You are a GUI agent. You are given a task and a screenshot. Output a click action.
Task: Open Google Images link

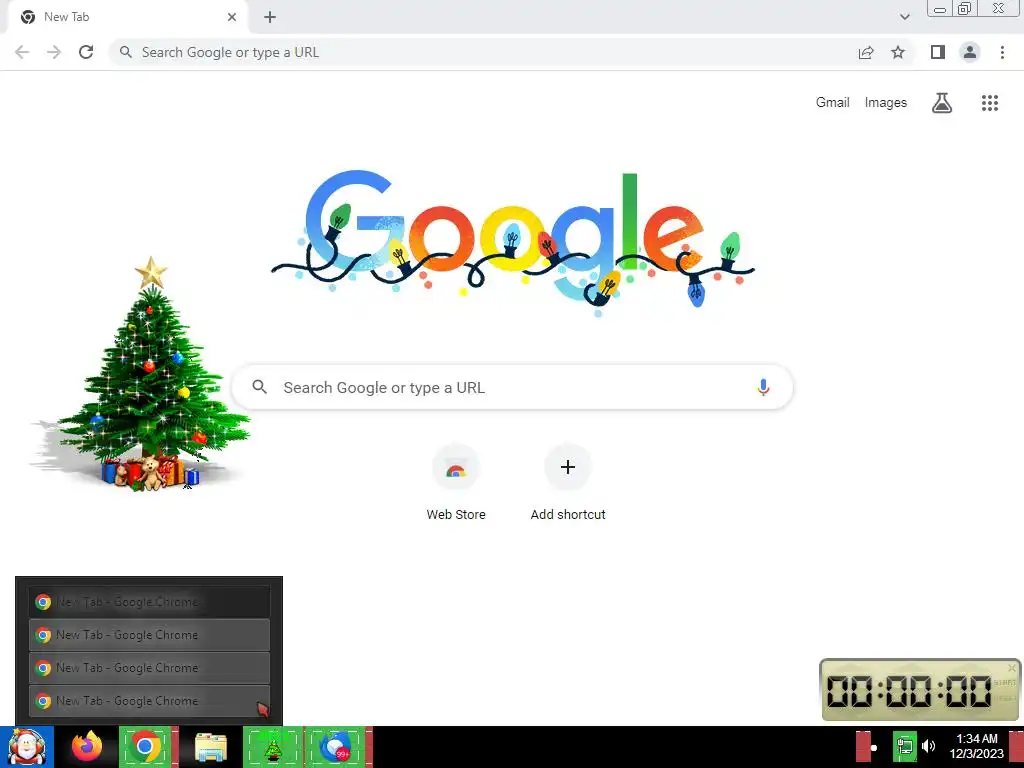(x=886, y=103)
